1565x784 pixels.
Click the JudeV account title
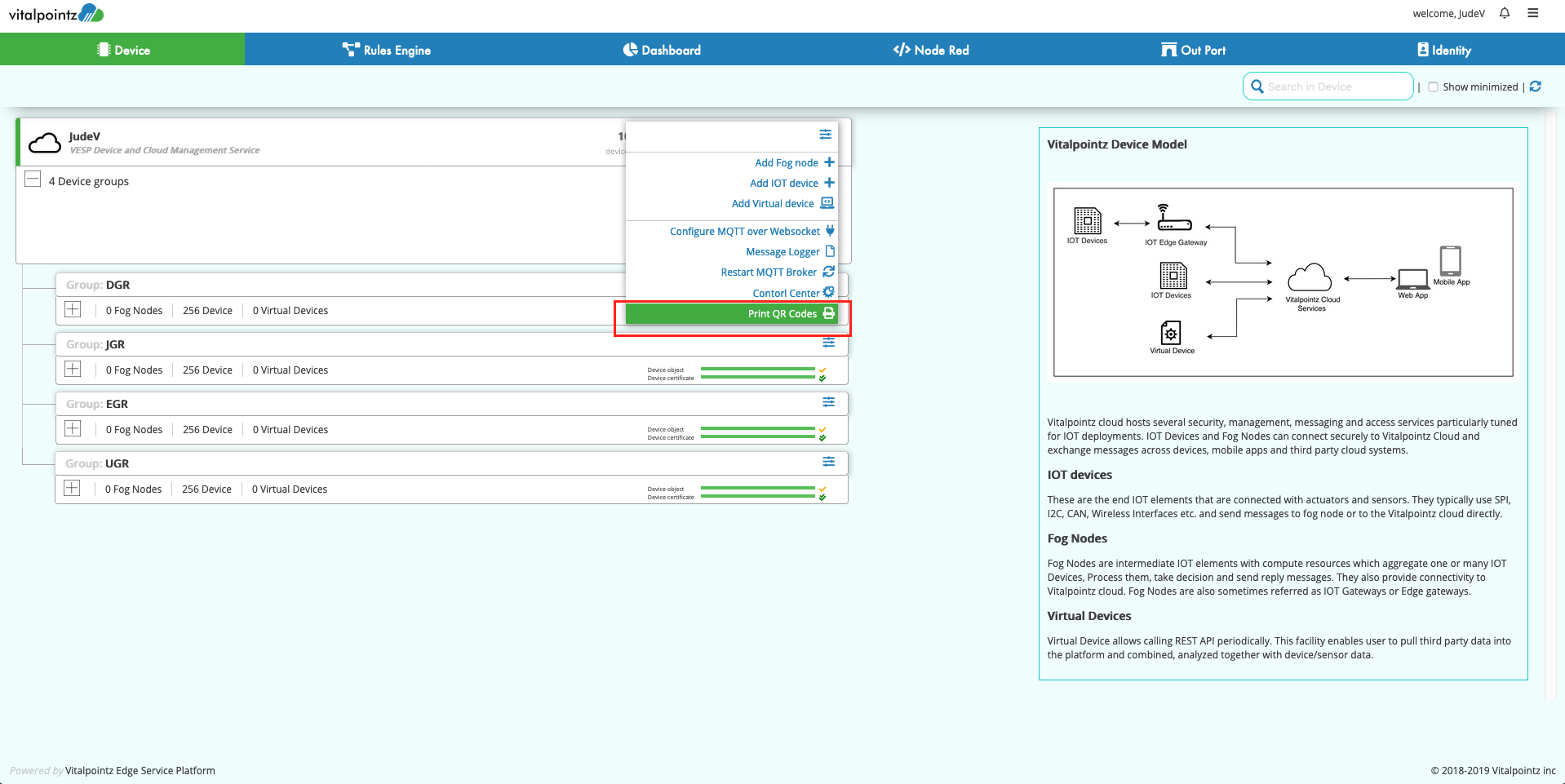coord(85,136)
